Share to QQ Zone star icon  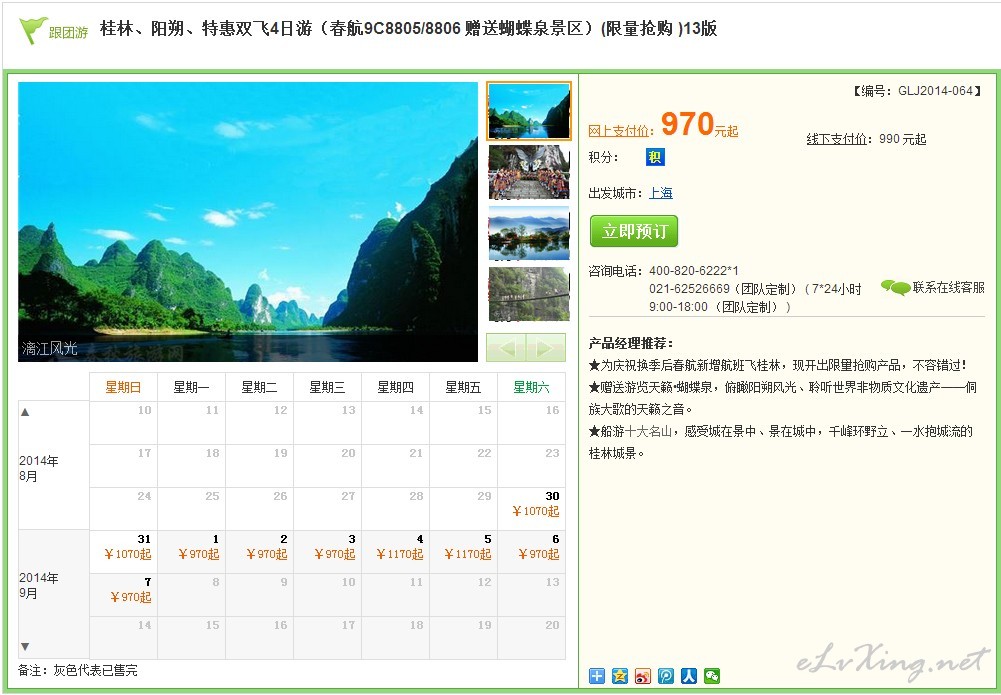click(619, 676)
